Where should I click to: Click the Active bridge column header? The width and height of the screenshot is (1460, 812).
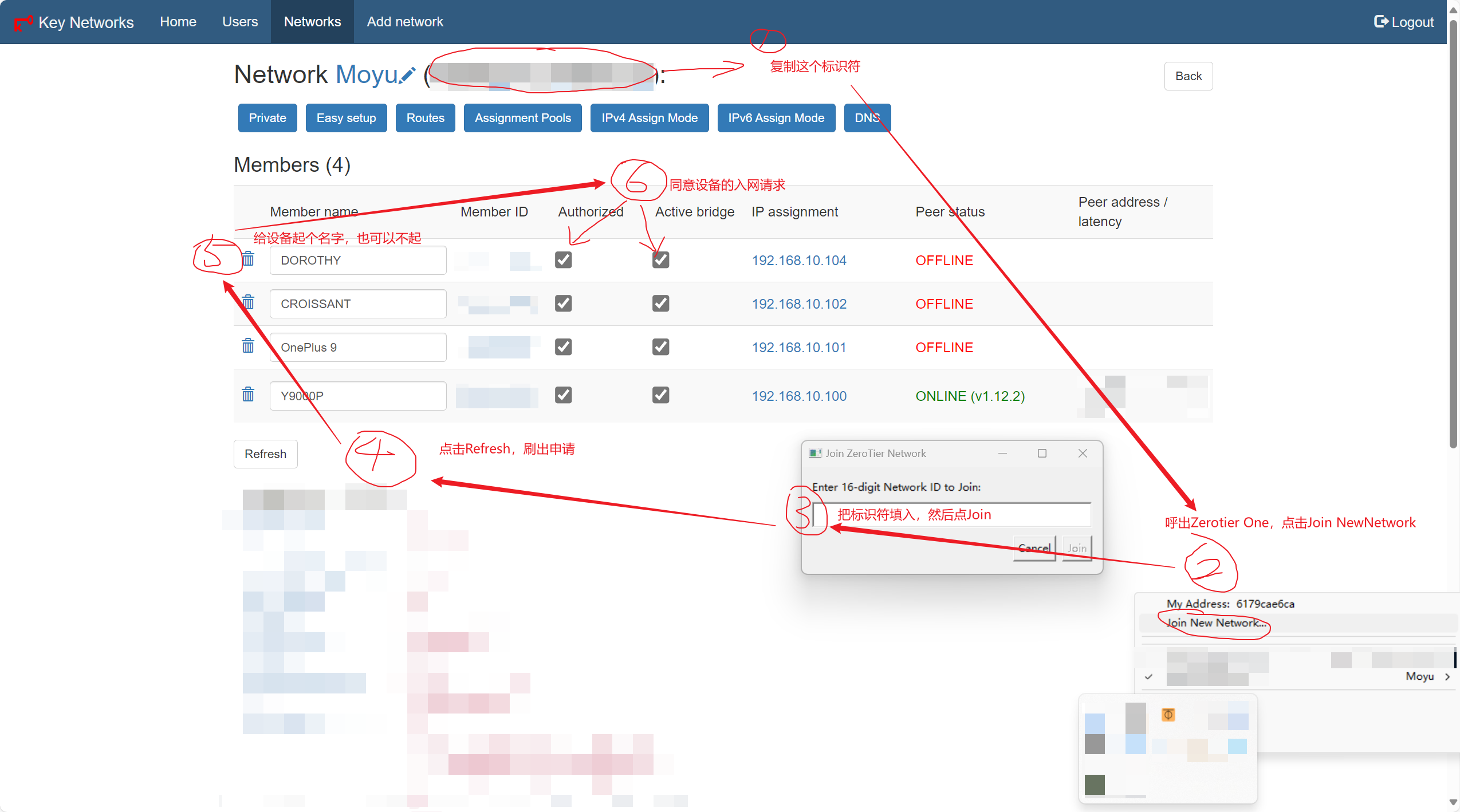pyautogui.click(x=695, y=212)
